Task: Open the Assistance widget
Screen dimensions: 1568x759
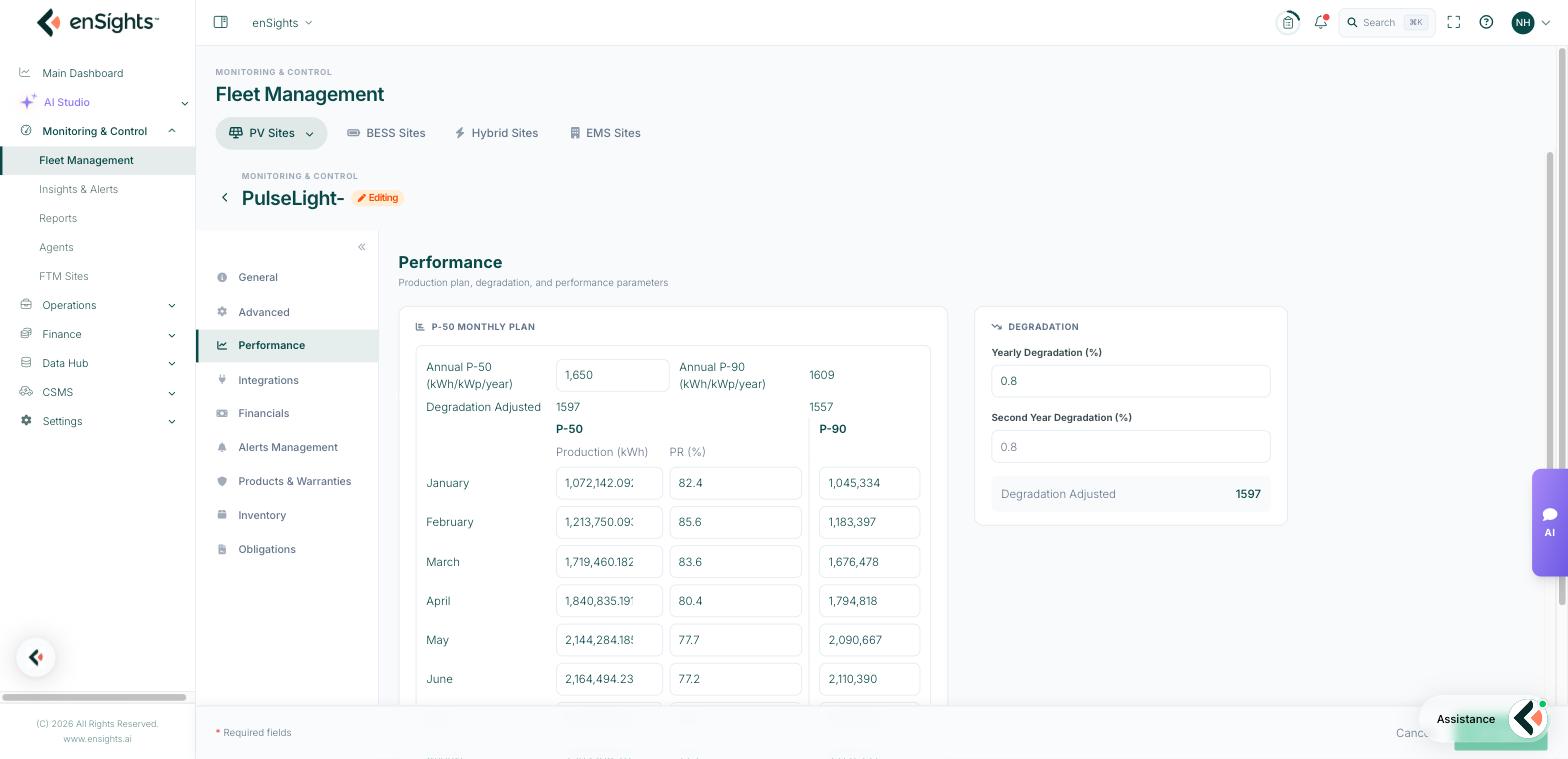Action: (1484, 718)
